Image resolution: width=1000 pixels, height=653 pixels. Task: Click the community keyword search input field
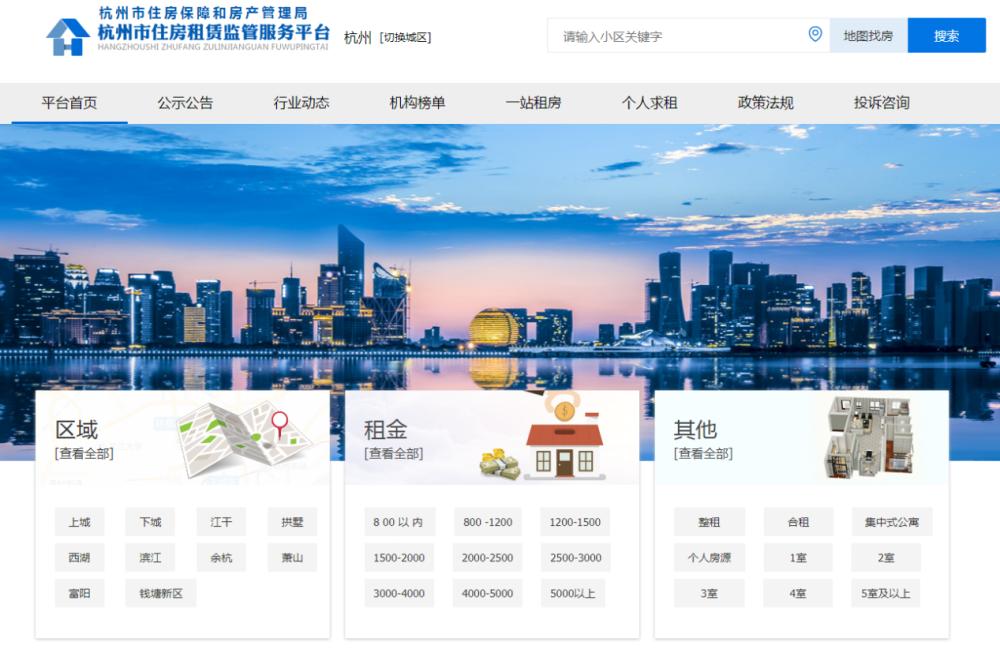[x=670, y=34]
